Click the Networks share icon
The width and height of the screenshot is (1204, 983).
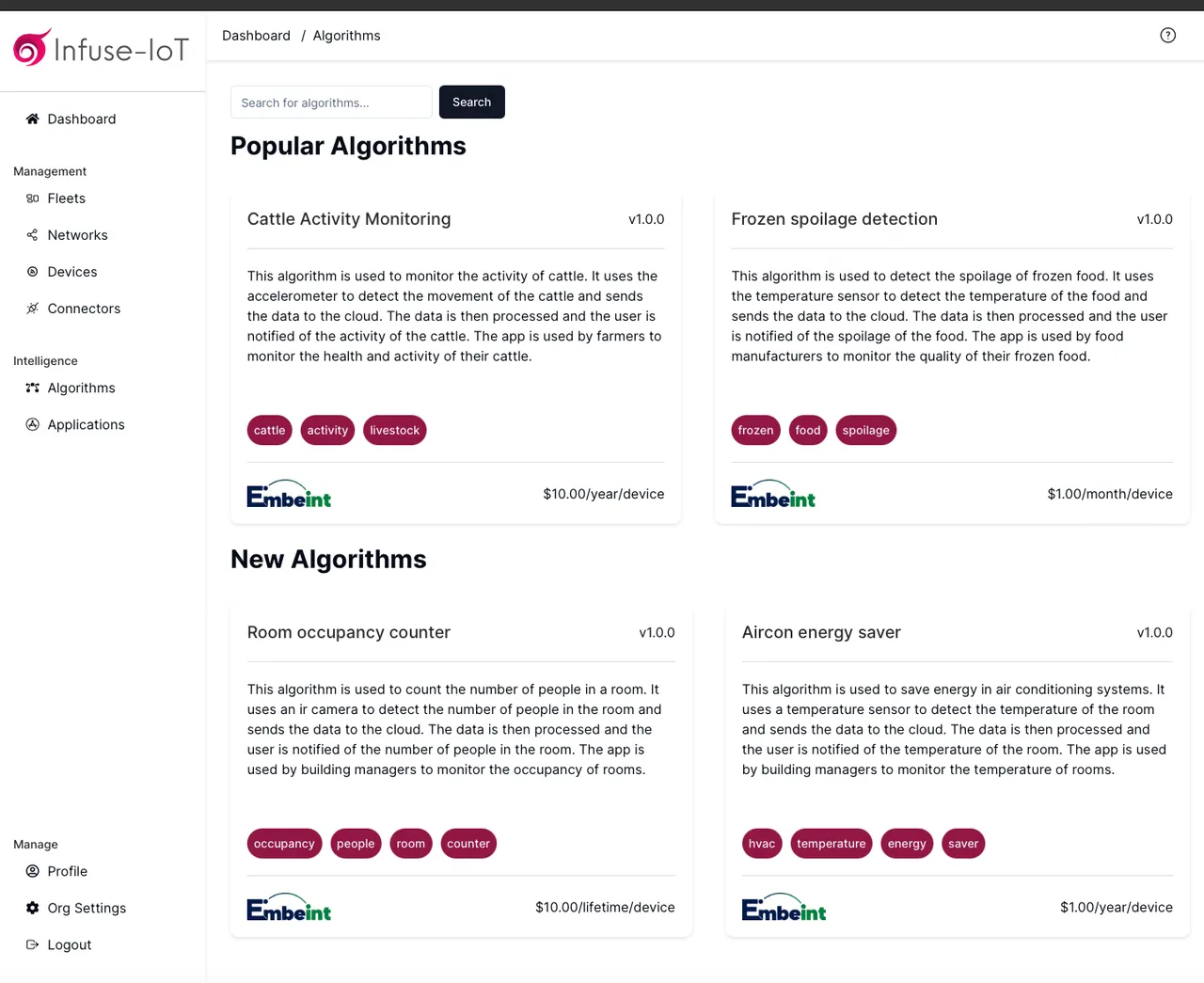[32, 235]
